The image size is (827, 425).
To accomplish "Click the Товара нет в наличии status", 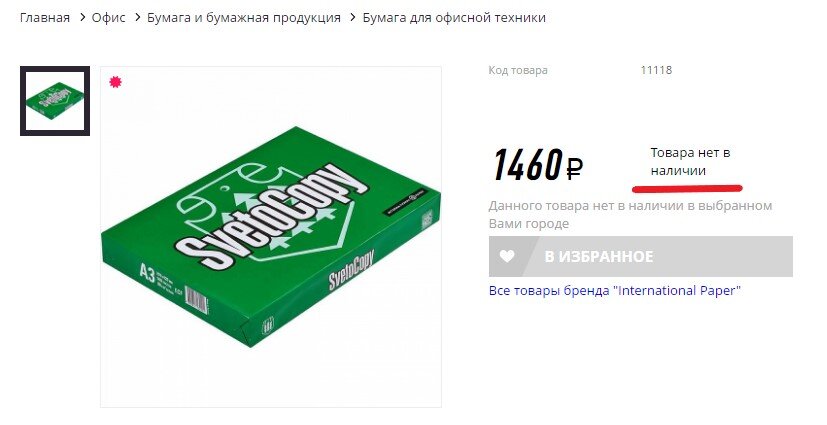I will (690, 161).
